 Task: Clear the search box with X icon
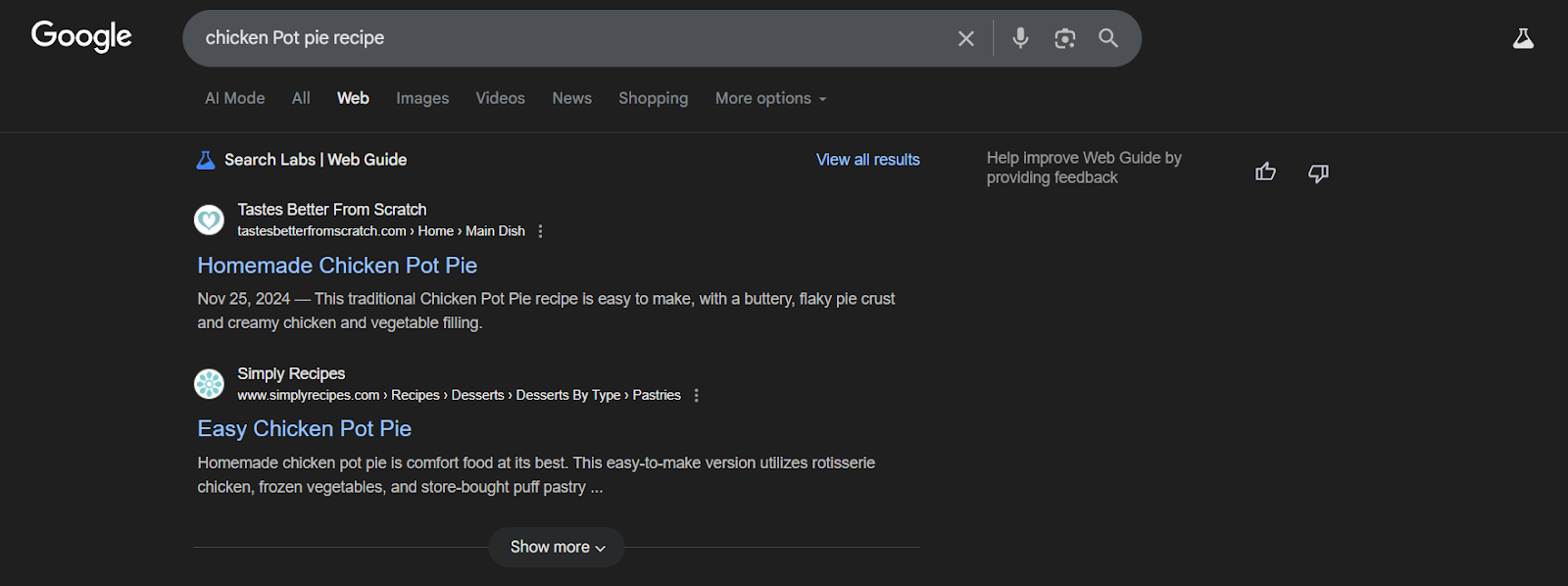[x=966, y=38]
